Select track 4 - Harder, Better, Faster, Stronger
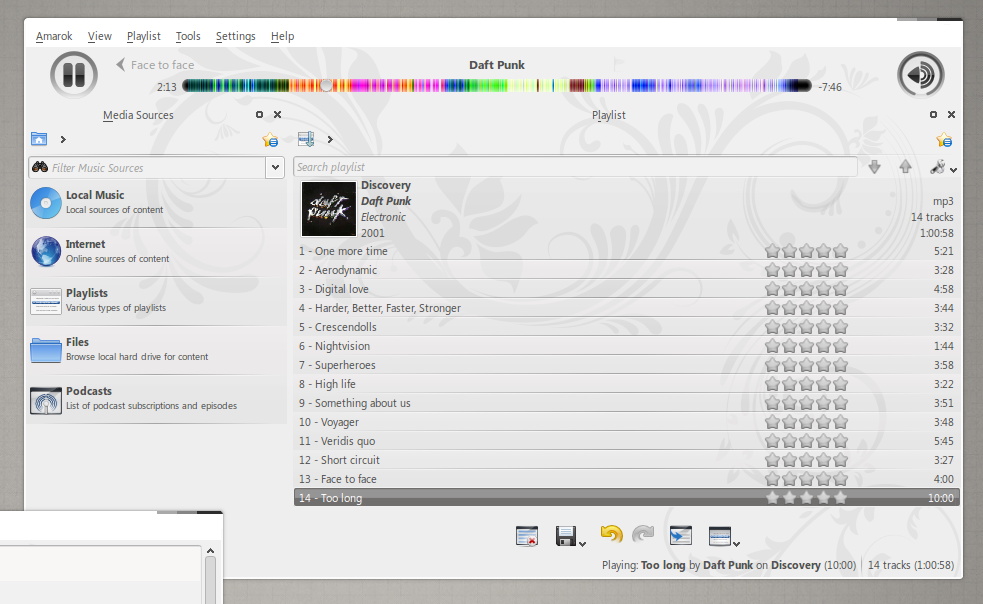Screen dimensions: 983x604 626,308
